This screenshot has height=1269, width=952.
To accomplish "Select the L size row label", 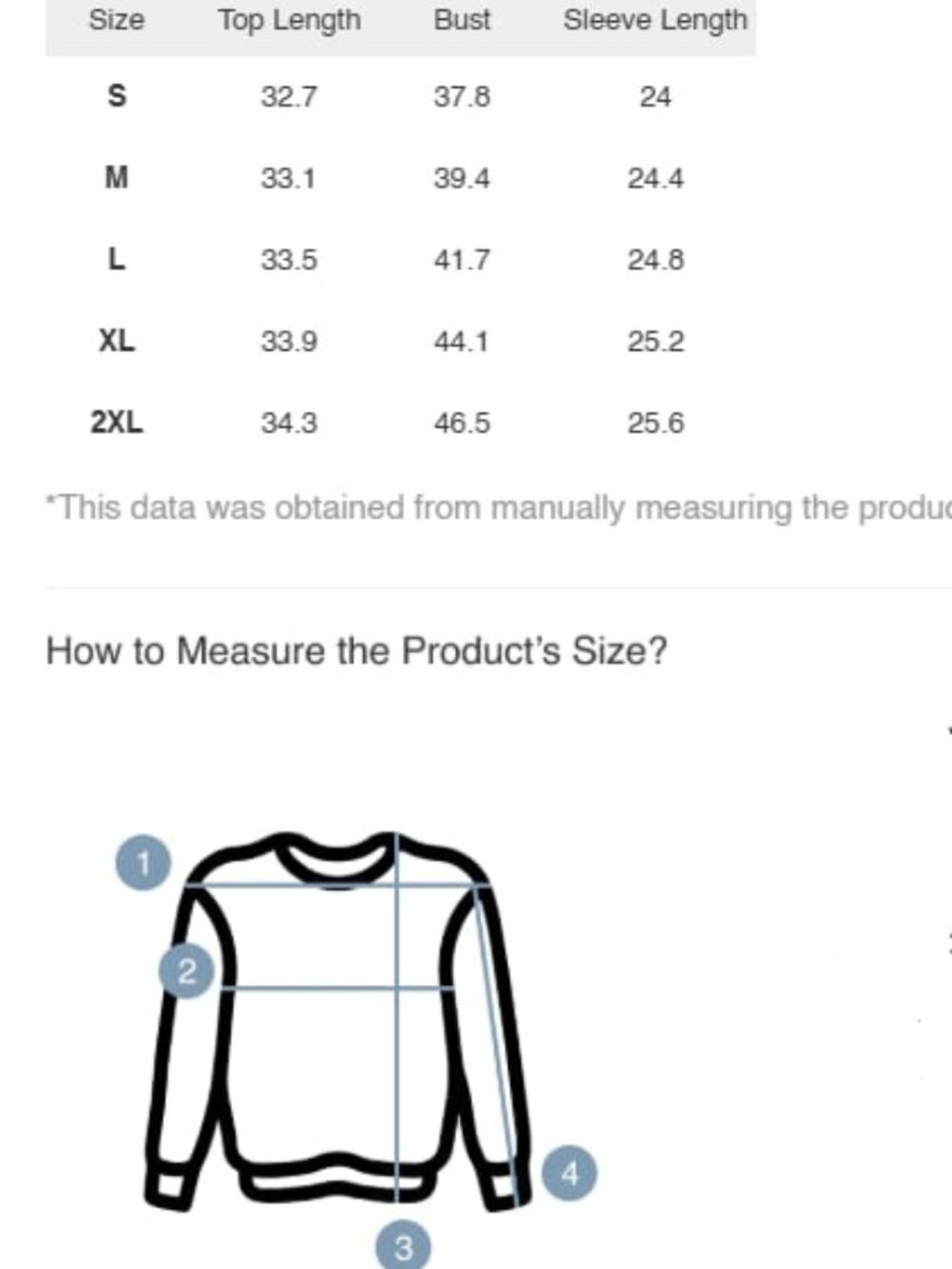I will [x=116, y=259].
